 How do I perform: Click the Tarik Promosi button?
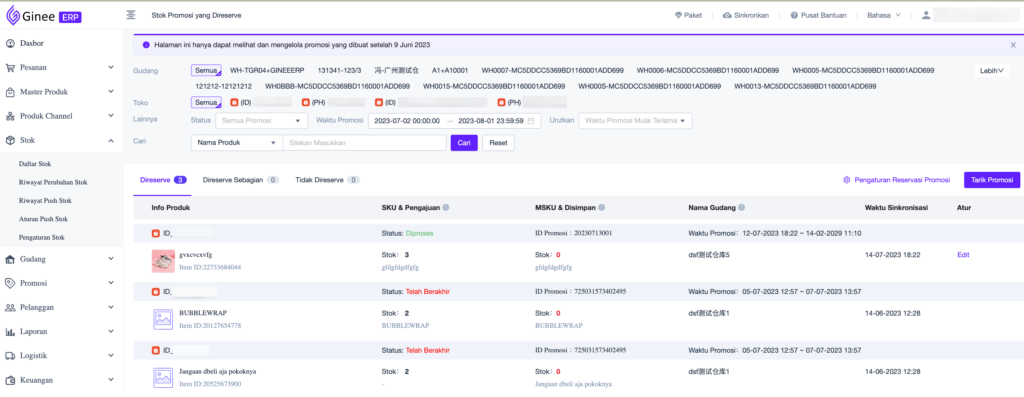[x=991, y=180]
